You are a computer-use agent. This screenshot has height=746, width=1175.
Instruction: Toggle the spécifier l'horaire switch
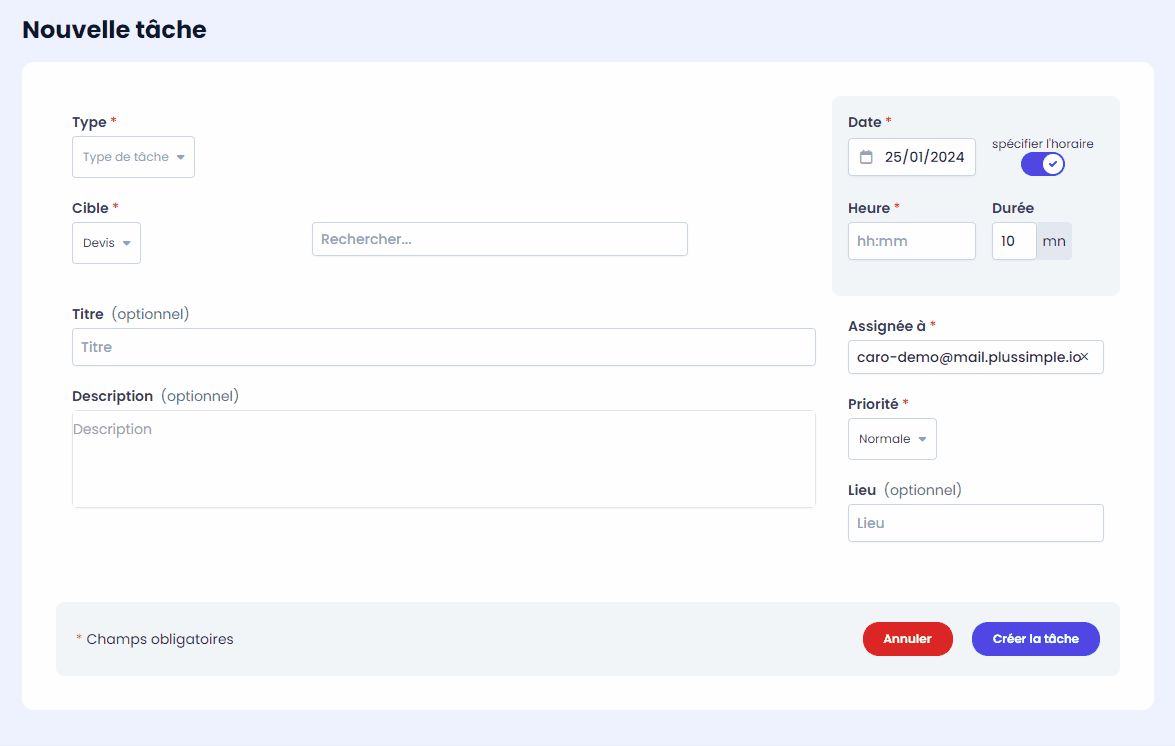coord(1042,164)
